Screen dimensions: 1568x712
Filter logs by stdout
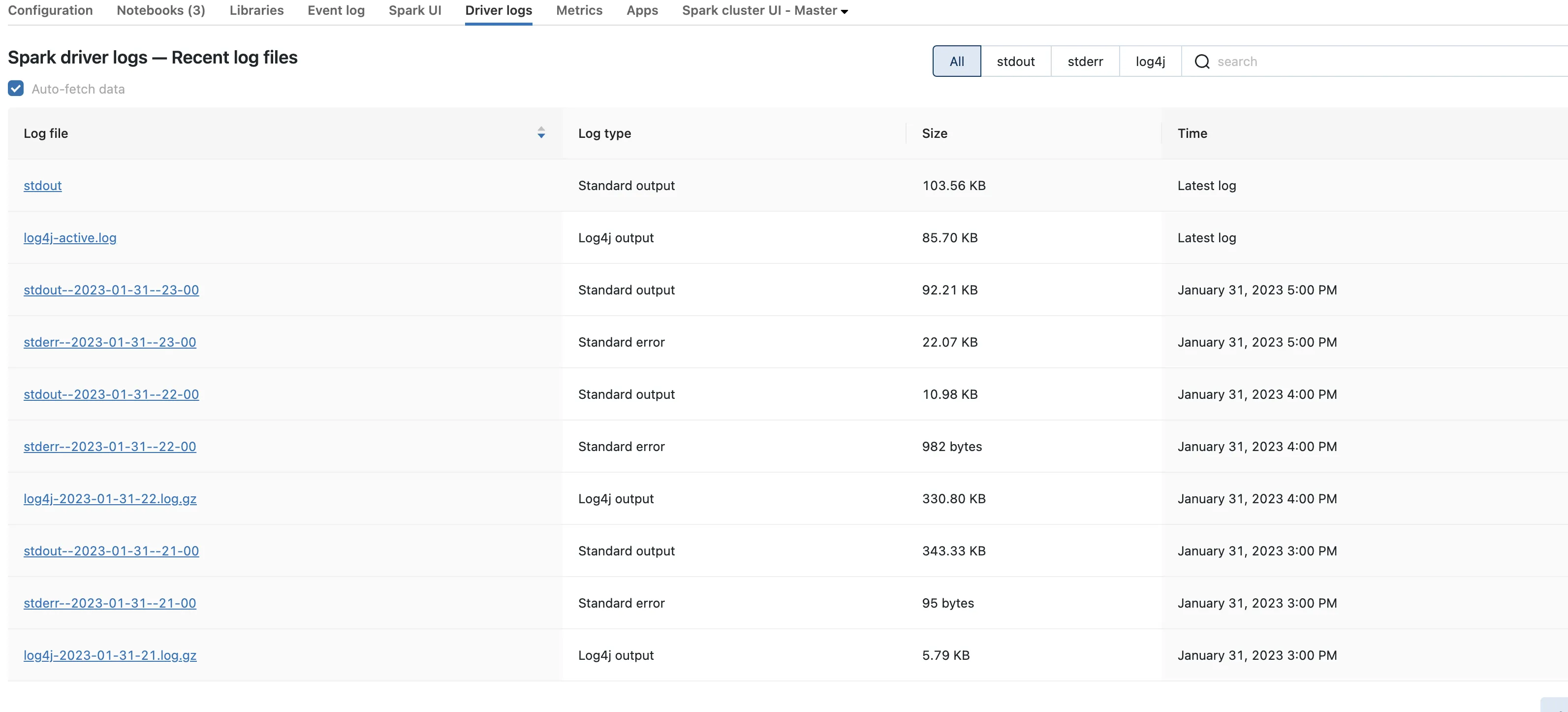coord(1015,62)
